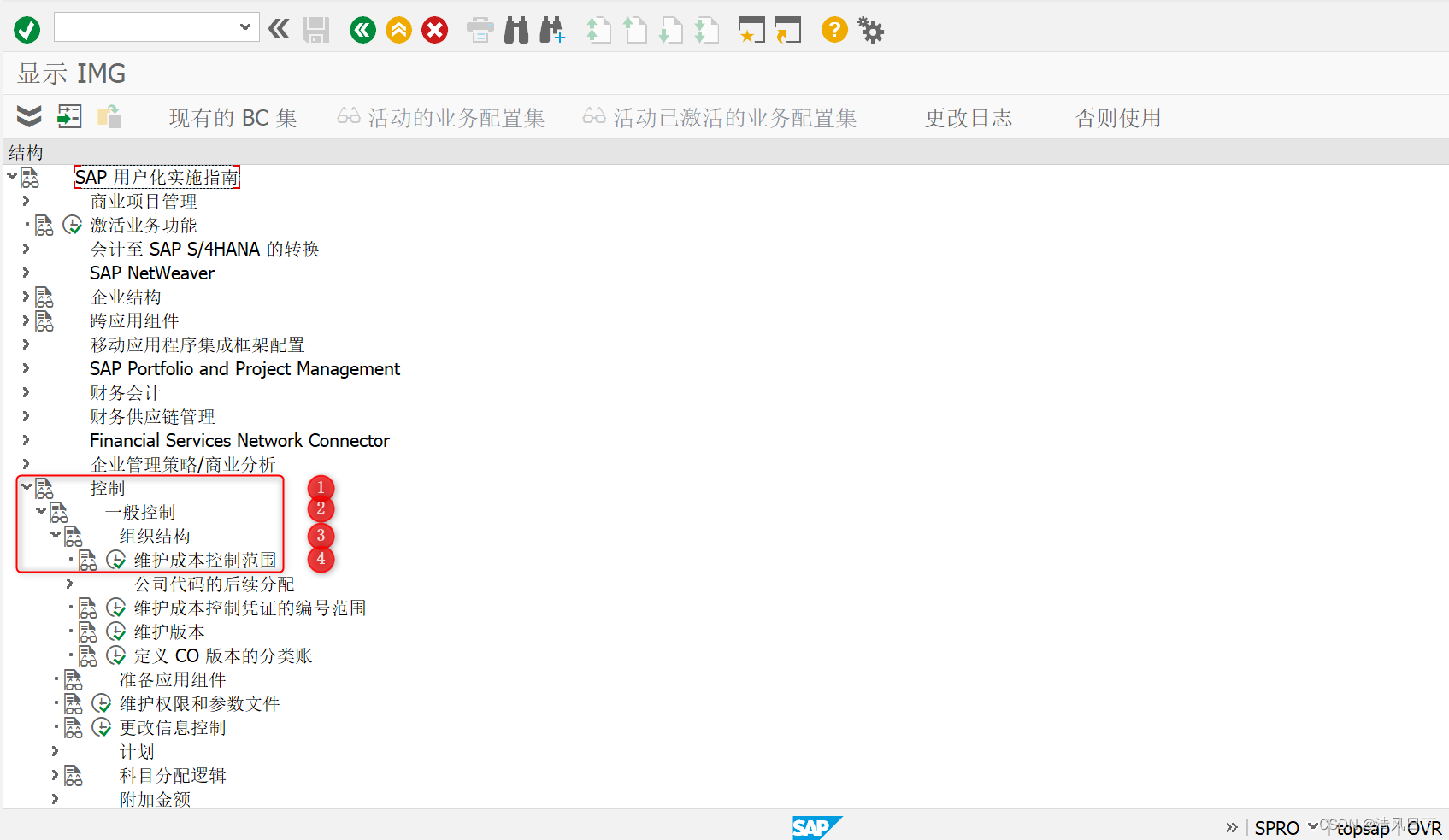Image resolution: width=1449 pixels, height=840 pixels.
Task: Expand the SAP NetWeaver node
Action: pos(26,273)
